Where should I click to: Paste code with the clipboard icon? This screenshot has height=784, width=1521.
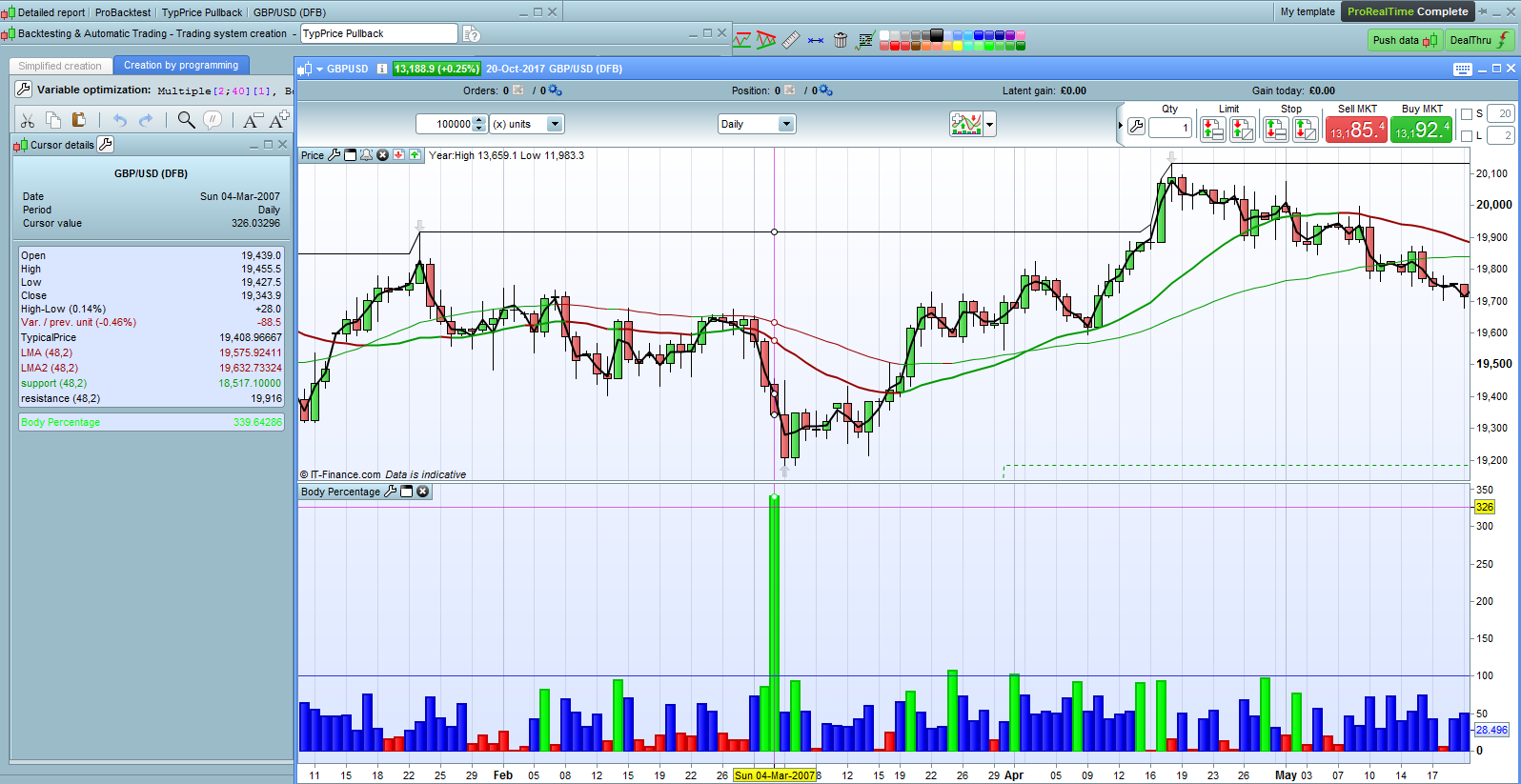pos(79,120)
